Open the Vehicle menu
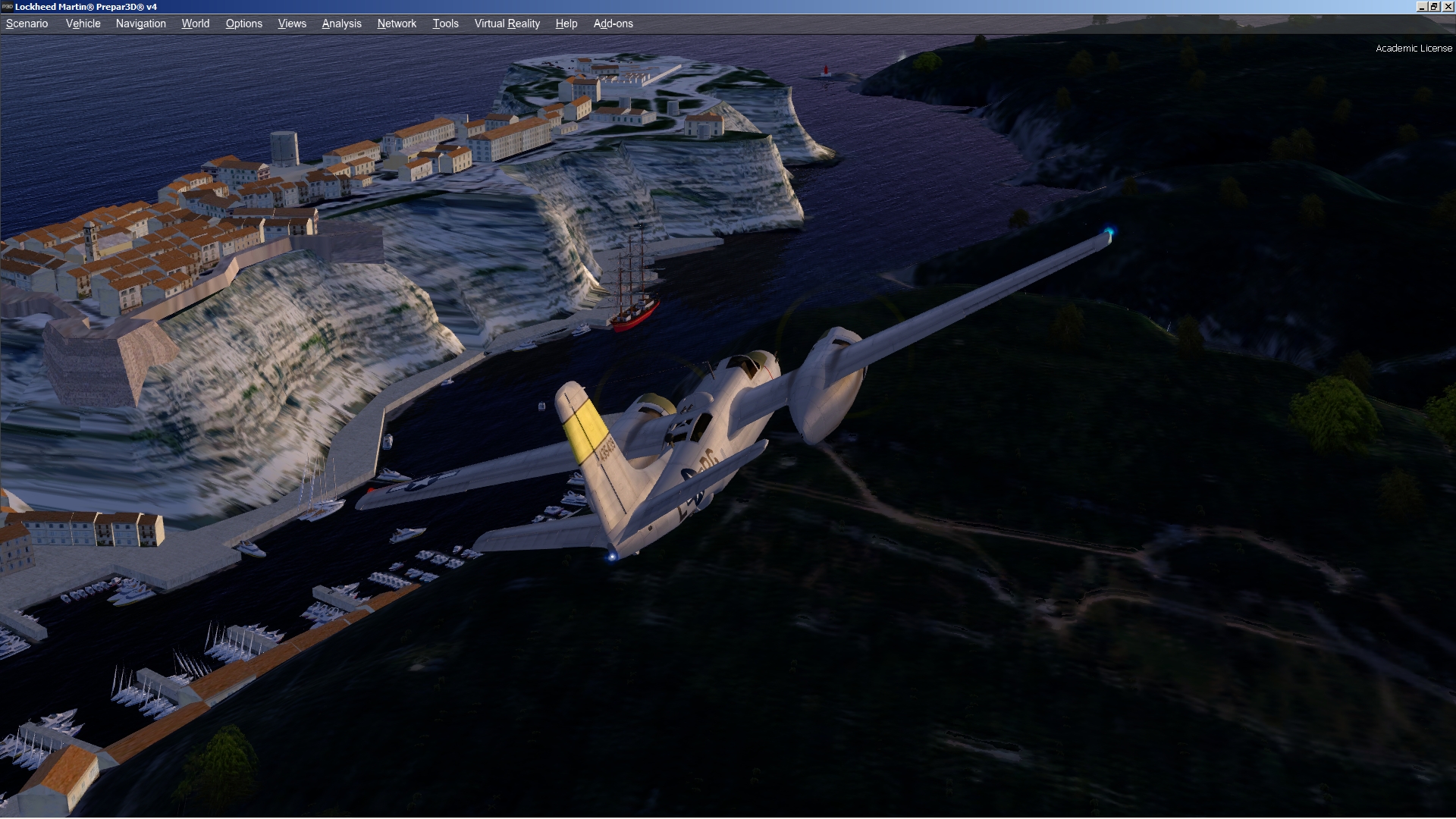1456x819 pixels. 83,24
